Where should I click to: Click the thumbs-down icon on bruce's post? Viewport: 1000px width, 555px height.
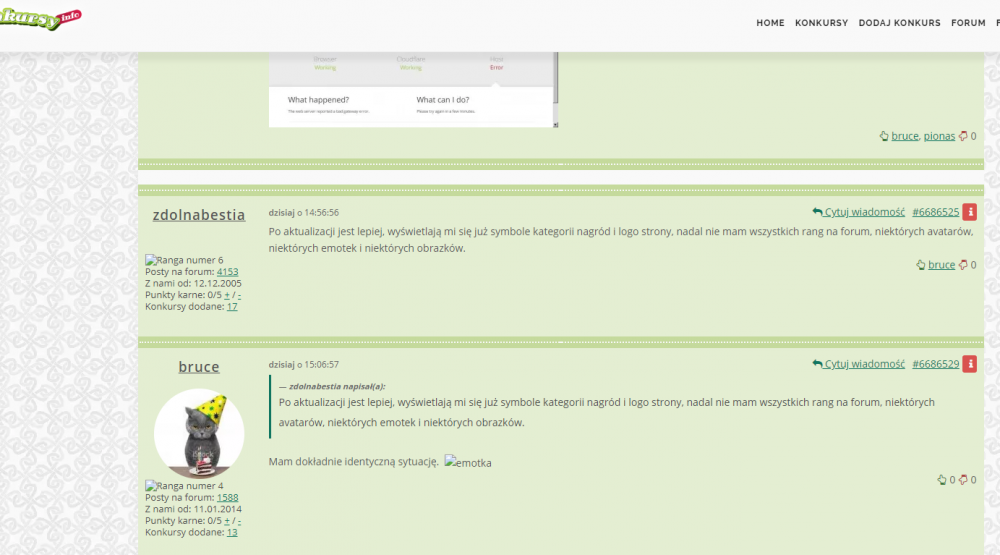click(963, 480)
